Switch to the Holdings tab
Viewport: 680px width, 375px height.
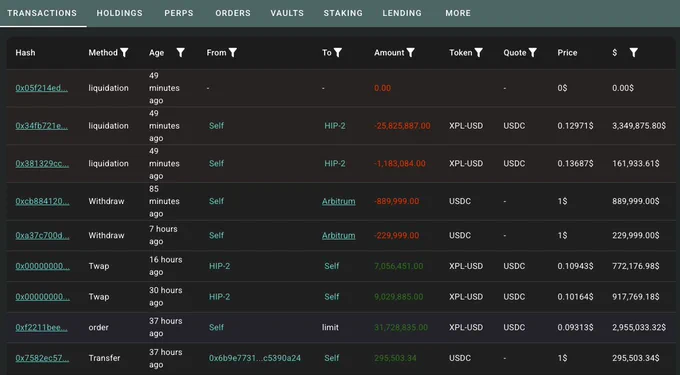(120, 13)
